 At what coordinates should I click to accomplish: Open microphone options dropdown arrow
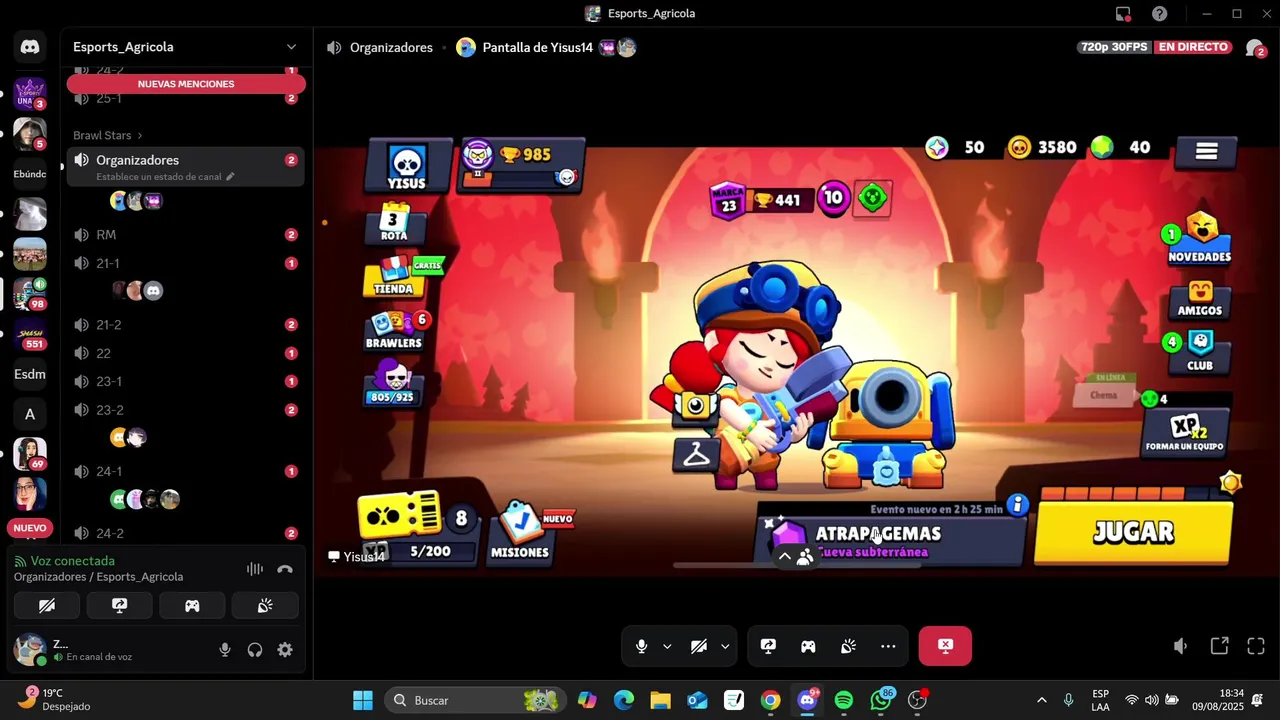667,646
